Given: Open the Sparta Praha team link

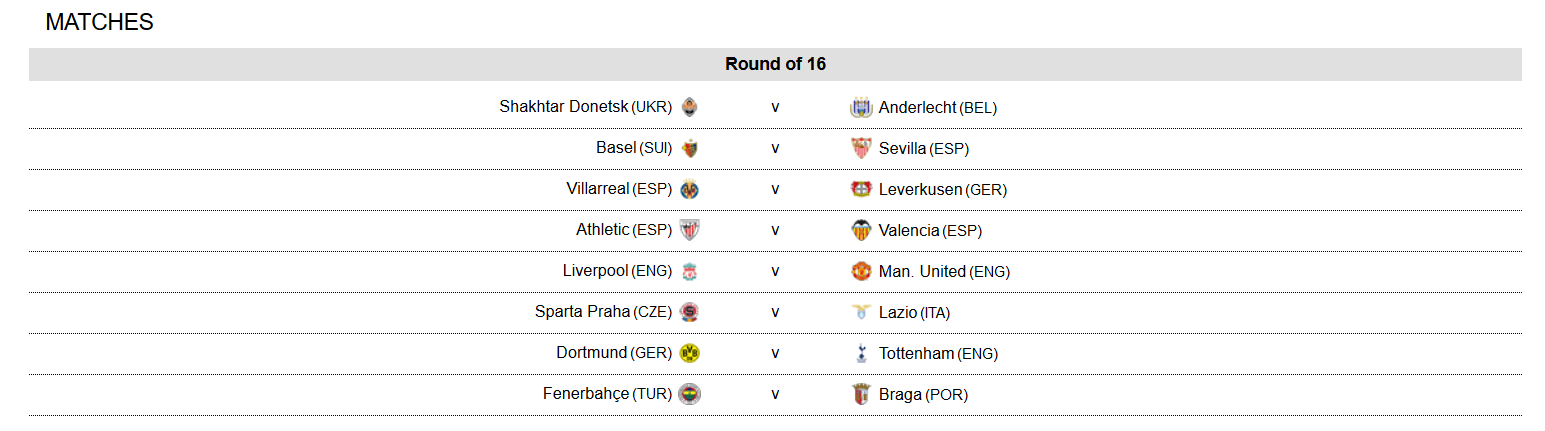Looking at the screenshot, I should pyautogui.click(x=582, y=312).
